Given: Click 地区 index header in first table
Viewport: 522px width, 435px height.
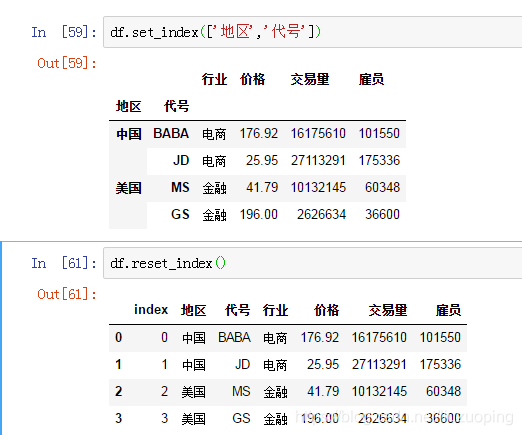Looking at the screenshot, I should [128, 107].
